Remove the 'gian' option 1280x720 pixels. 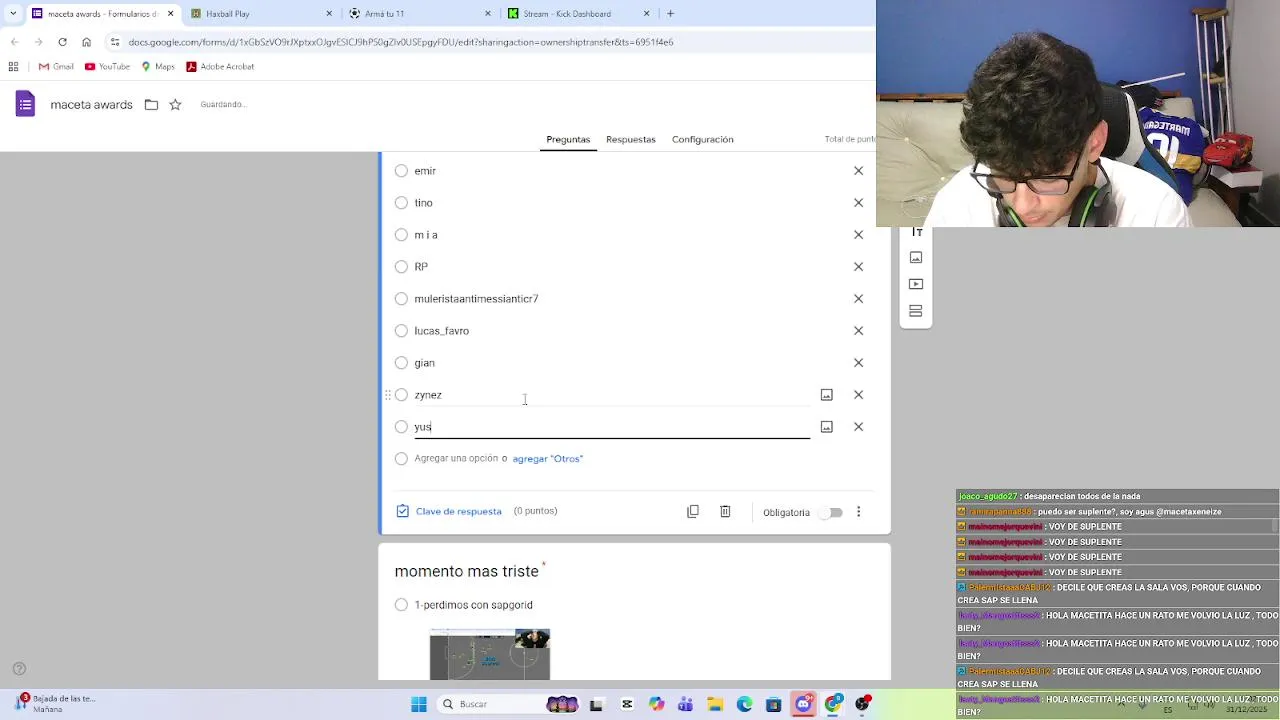coord(858,363)
